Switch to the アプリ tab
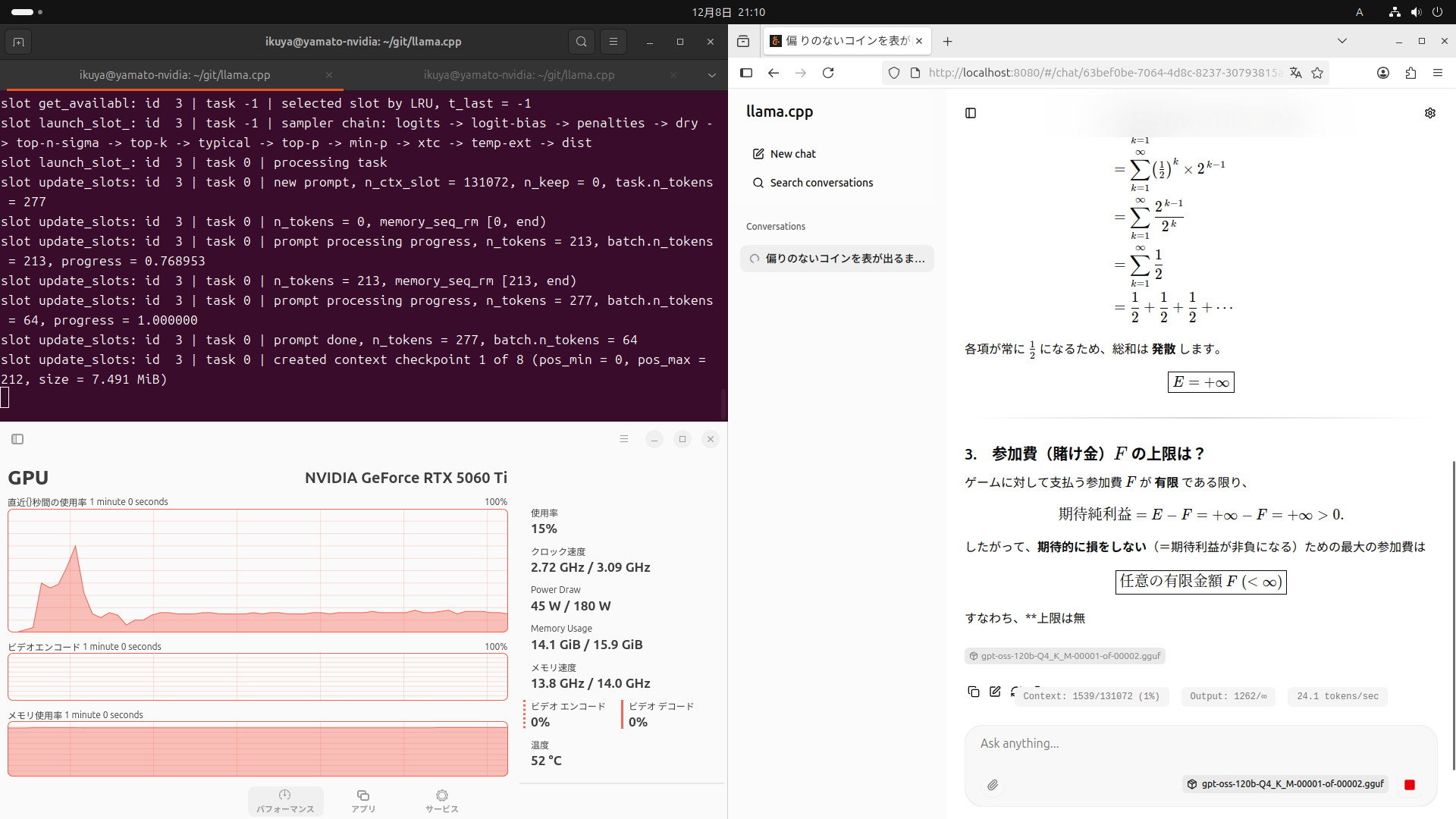Viewport: 1456px width, 819px height. (x=363, y=801)
